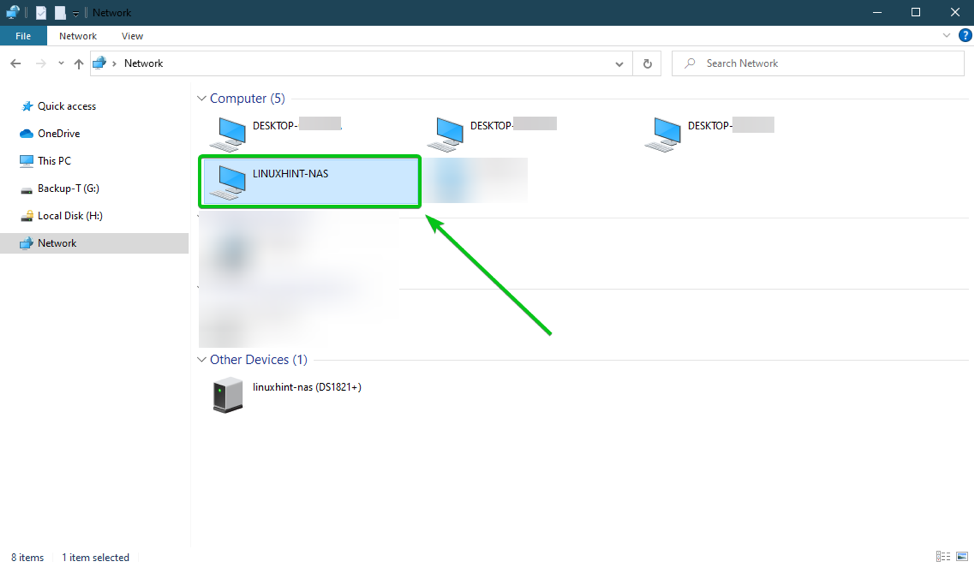Click the Other Devices (1) group heading
Image resolution: width=974 pixels, height=566 pixels.
258,359
